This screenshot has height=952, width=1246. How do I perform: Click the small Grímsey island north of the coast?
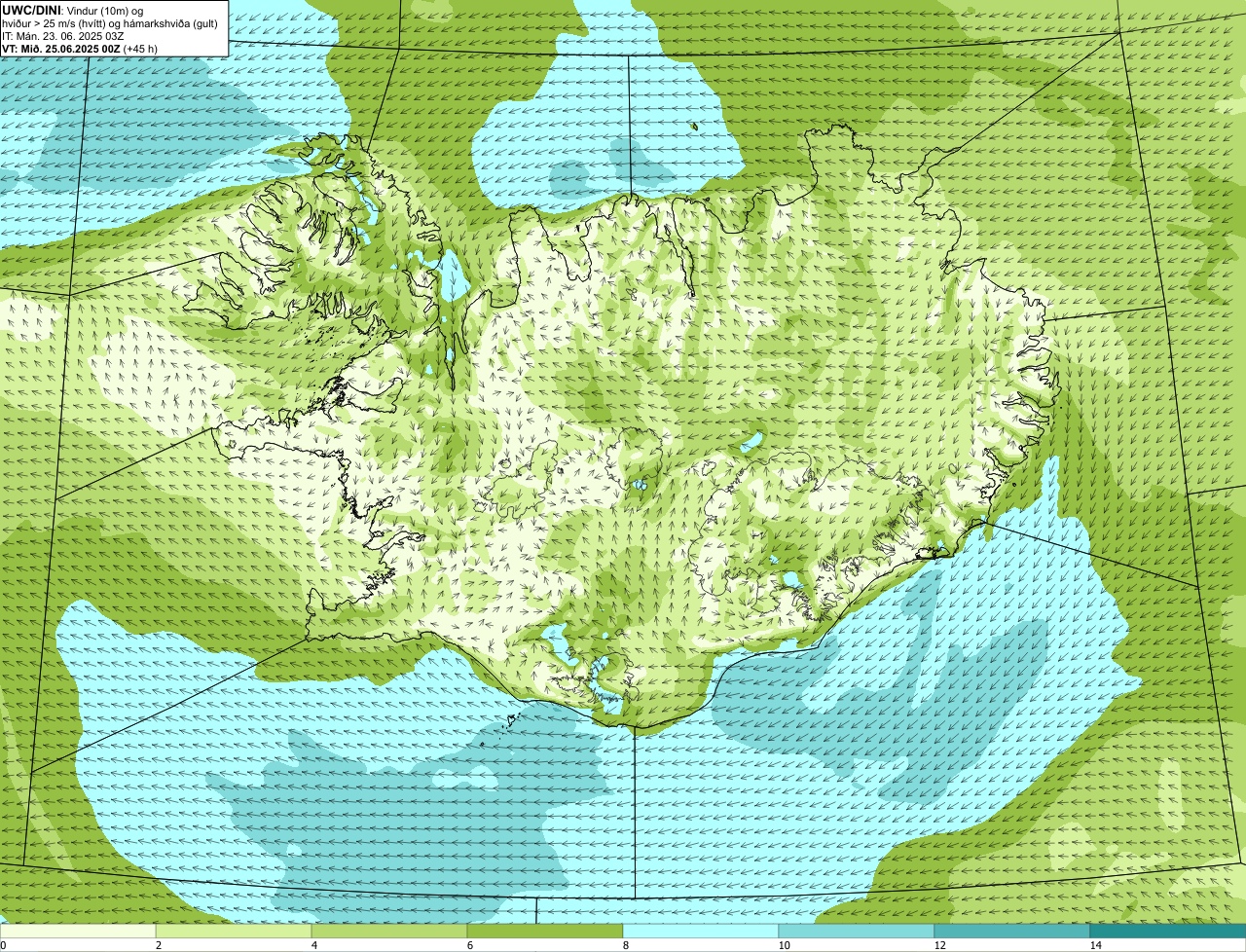(x=694, y=126)
